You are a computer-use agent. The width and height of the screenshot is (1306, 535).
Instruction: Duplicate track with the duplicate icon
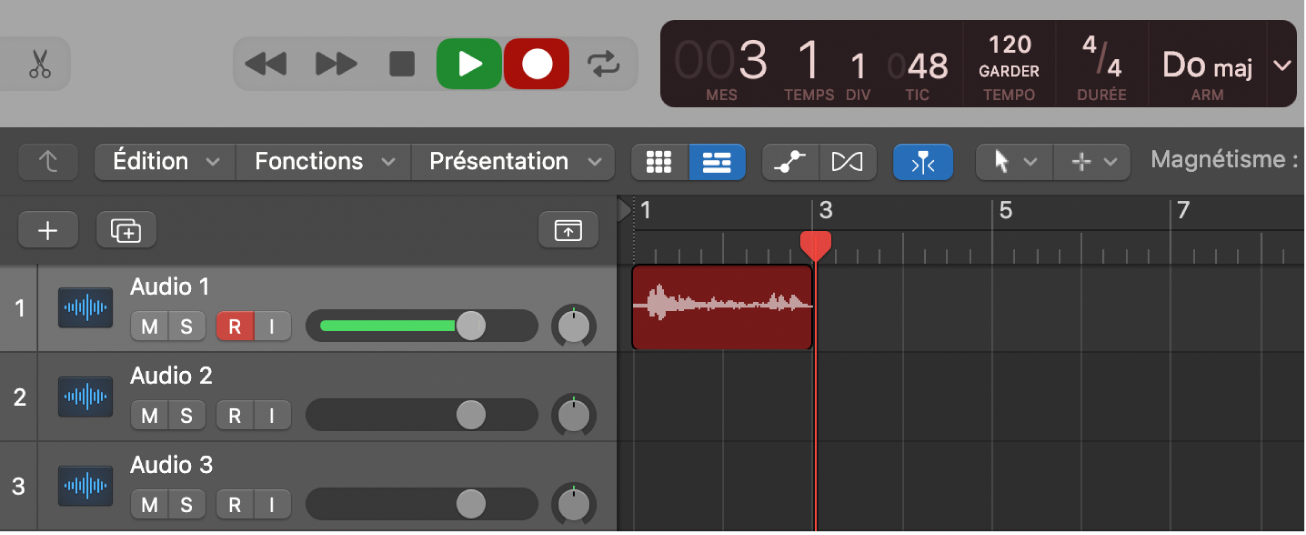click(x=126, y=230)
